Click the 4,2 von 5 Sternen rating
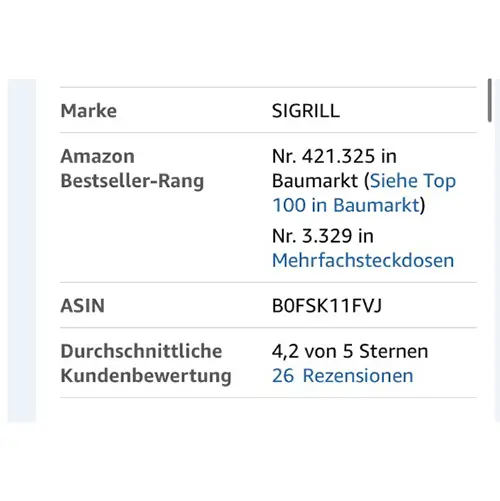Viewport: 500px width, 501px height. coord(350,351)
